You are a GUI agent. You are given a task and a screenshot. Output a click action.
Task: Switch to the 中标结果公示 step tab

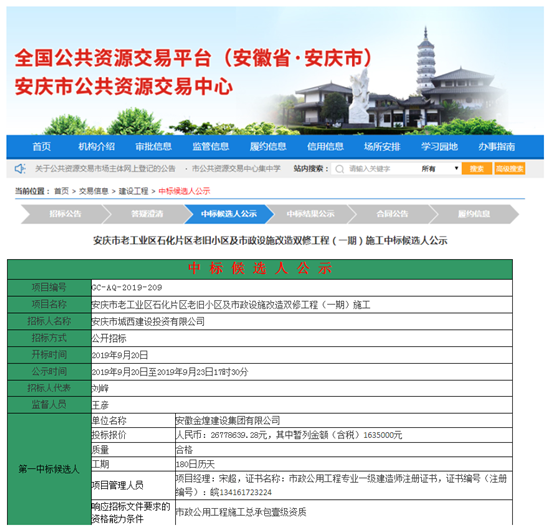[x=310, y=214]
